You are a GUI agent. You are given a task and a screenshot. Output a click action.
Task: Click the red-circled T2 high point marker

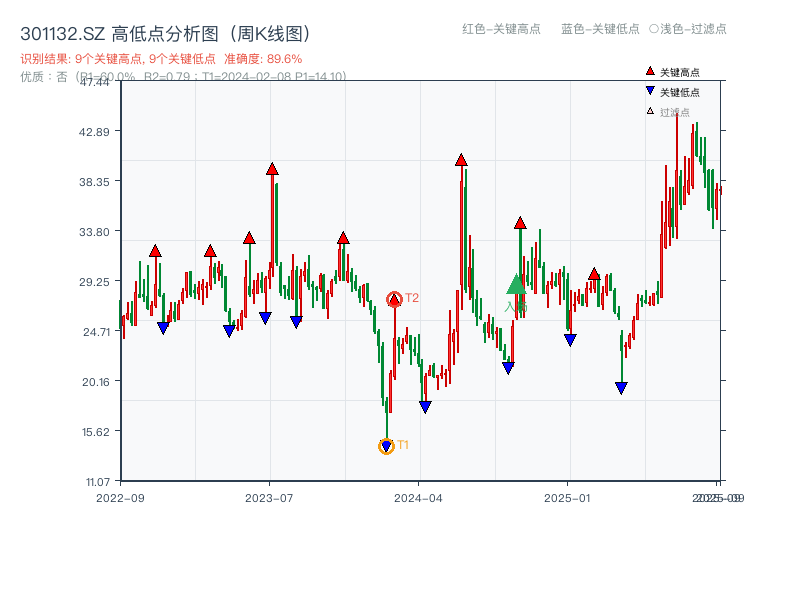tap(392, 297)
